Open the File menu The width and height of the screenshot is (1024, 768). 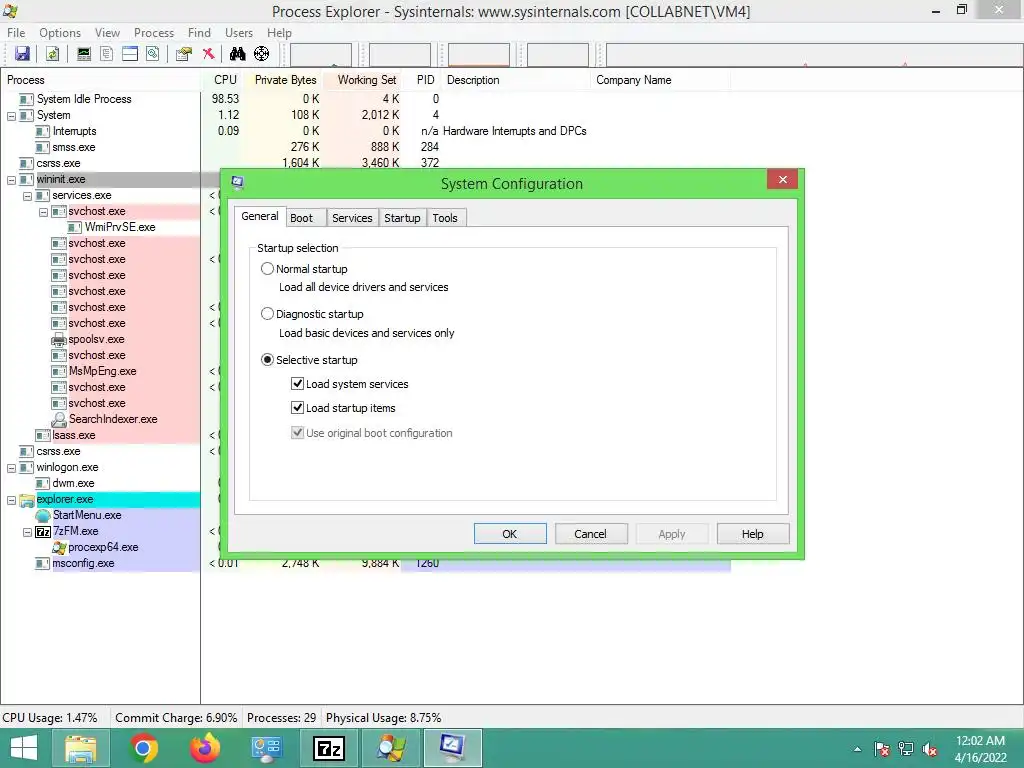[x=16, y=33]
